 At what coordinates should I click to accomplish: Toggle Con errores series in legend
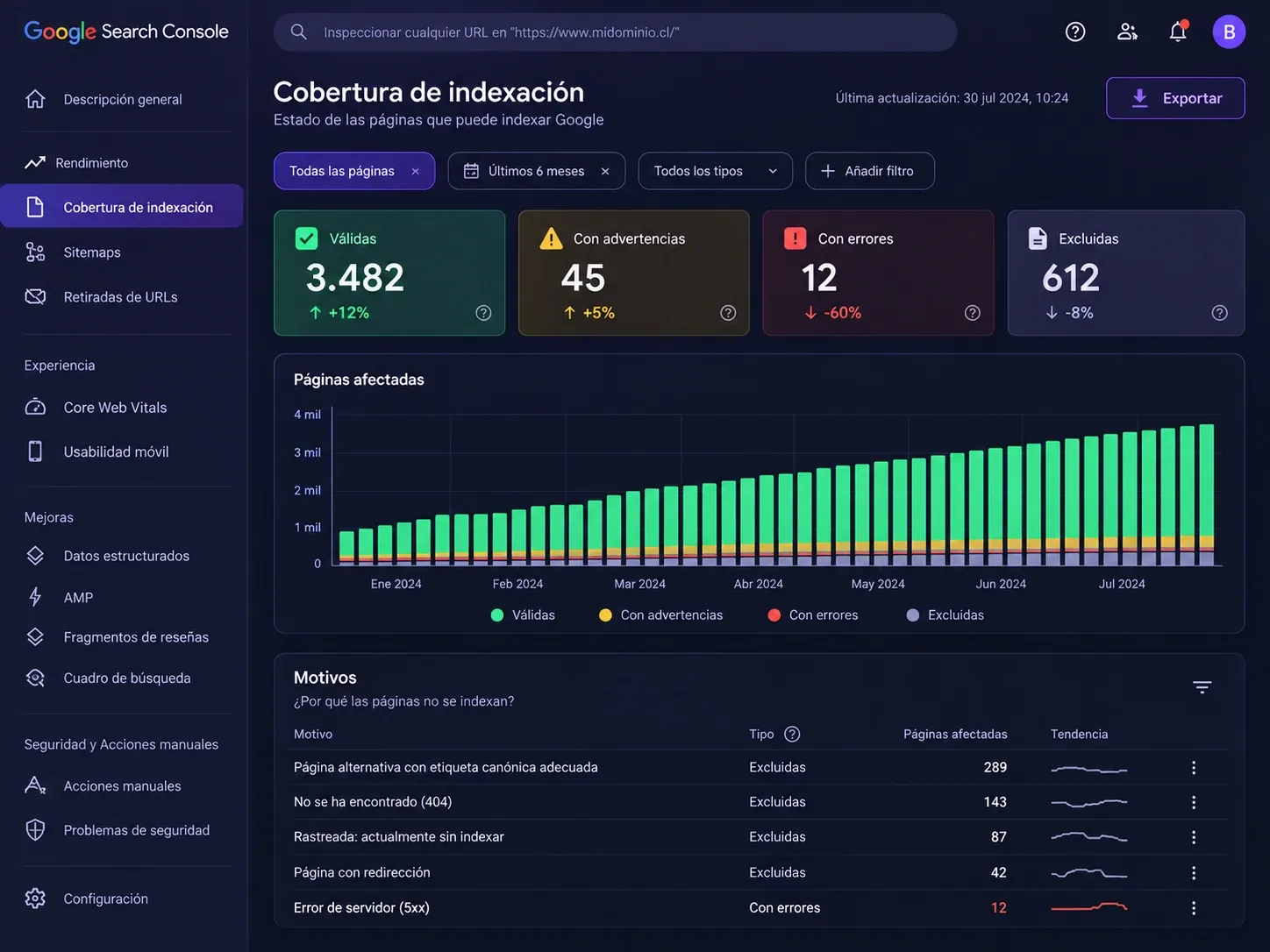click(x=813, y=615)
